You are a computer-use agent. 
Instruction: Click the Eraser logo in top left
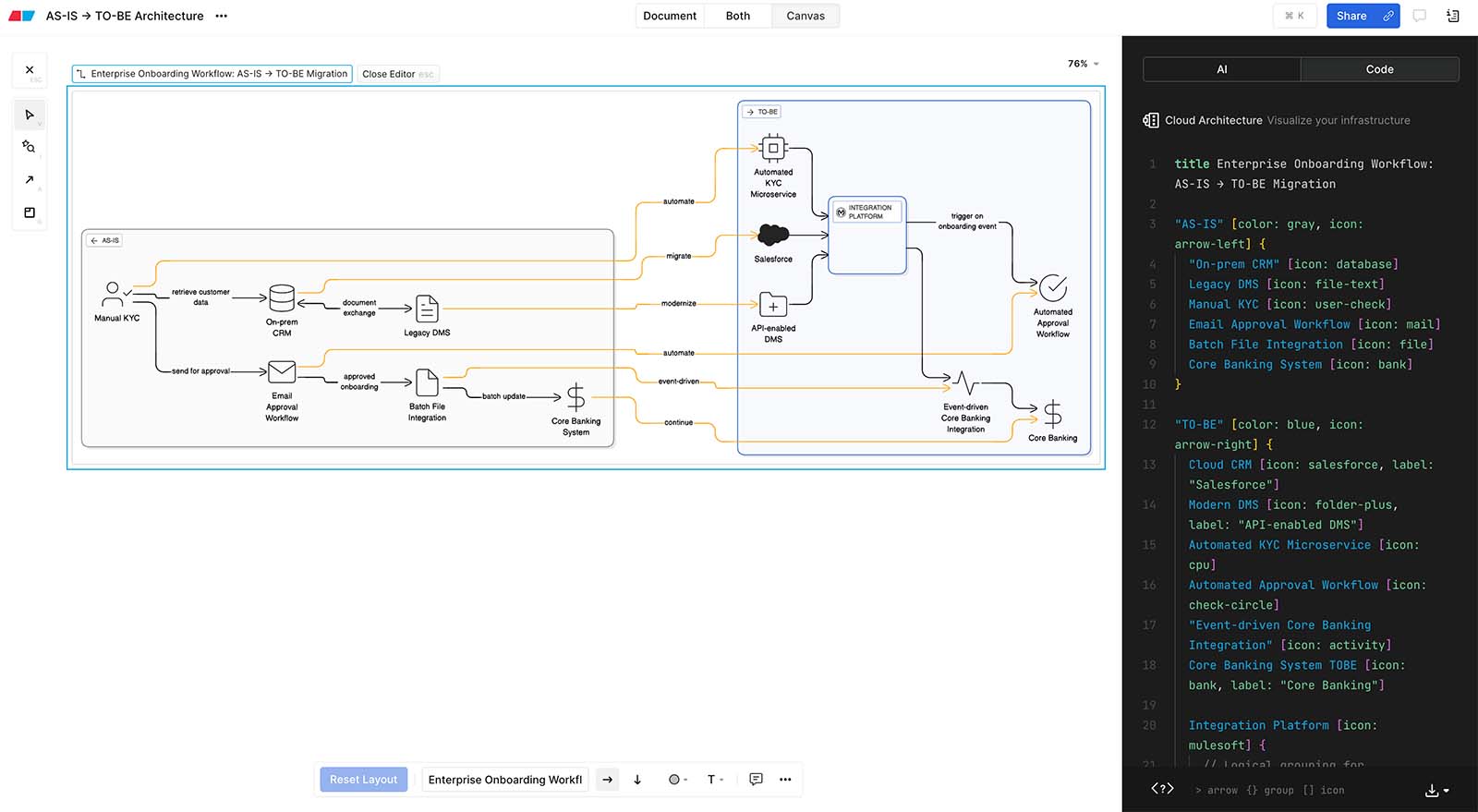point(21,16)
